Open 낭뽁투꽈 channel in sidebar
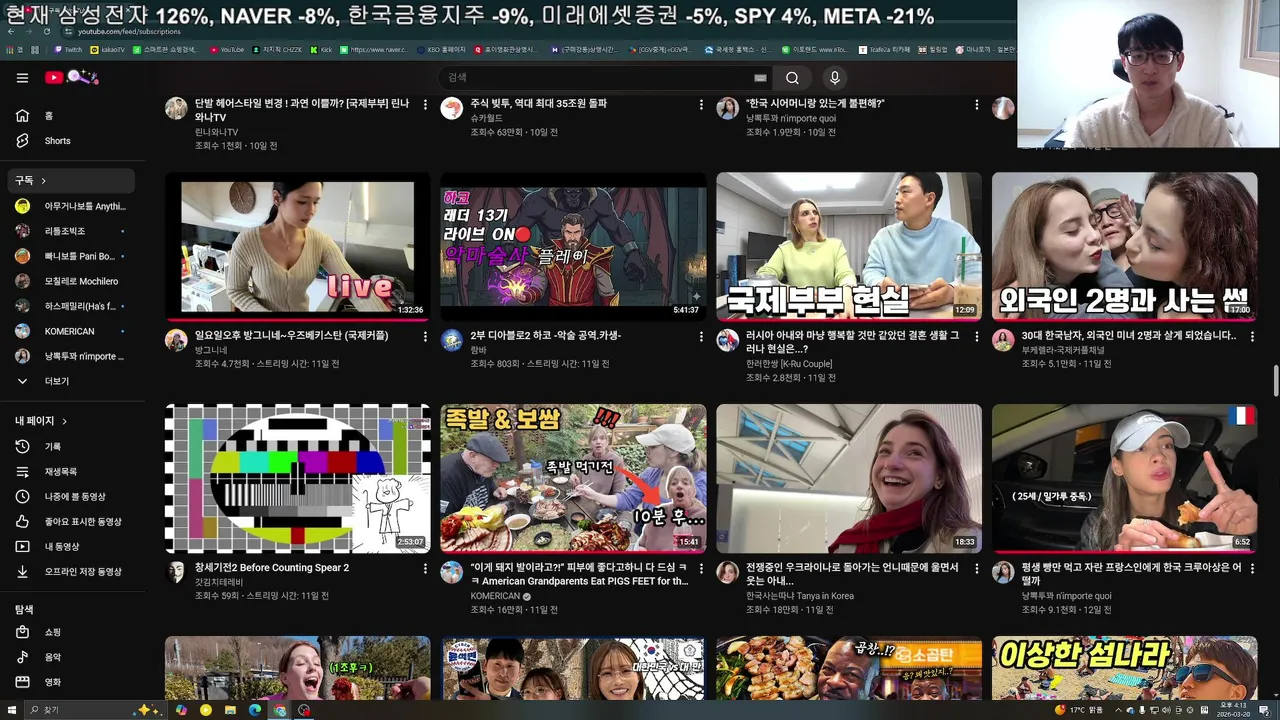 (x=72, y=356)
